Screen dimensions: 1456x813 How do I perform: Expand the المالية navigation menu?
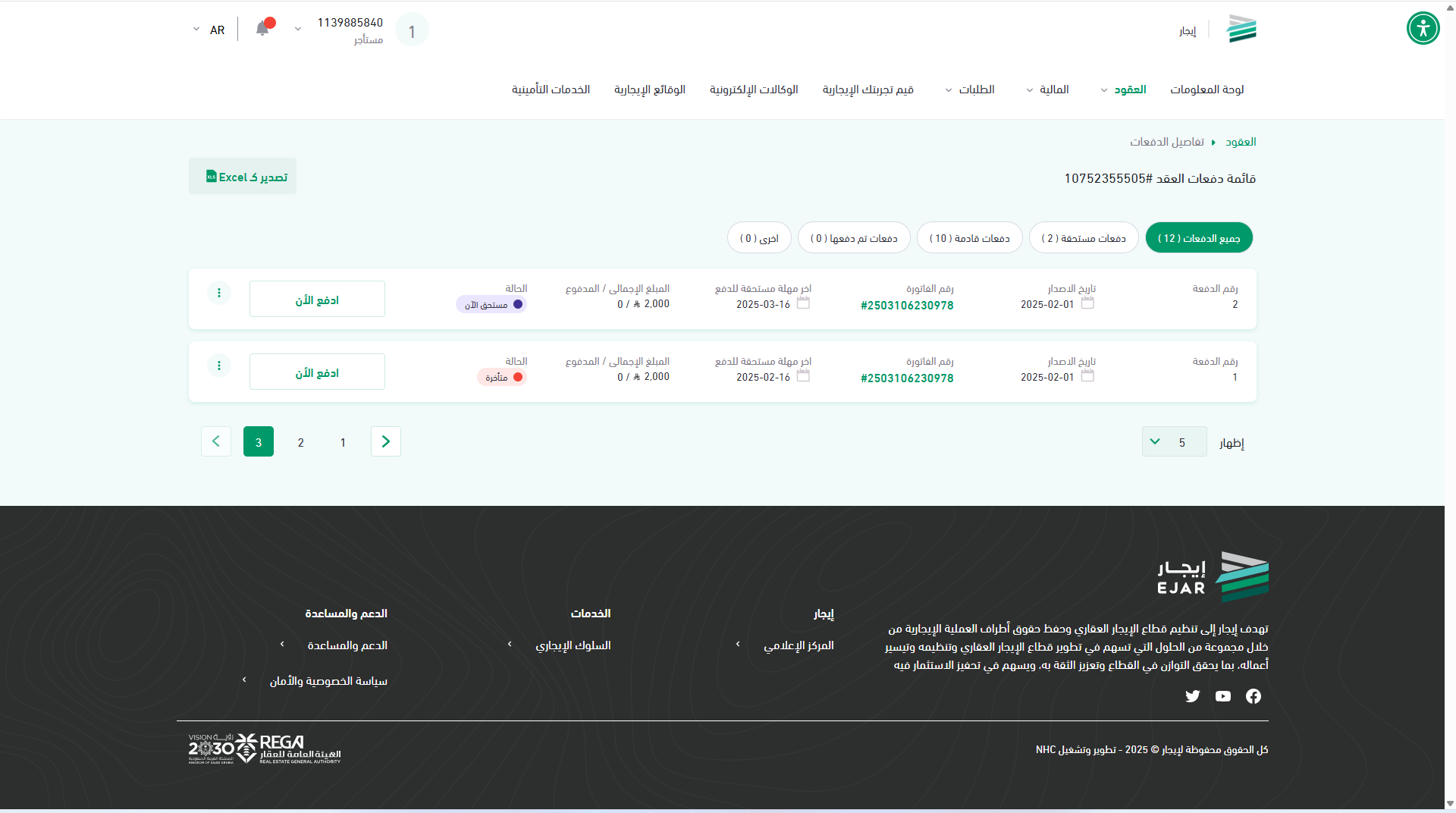tap(1048, 89)
